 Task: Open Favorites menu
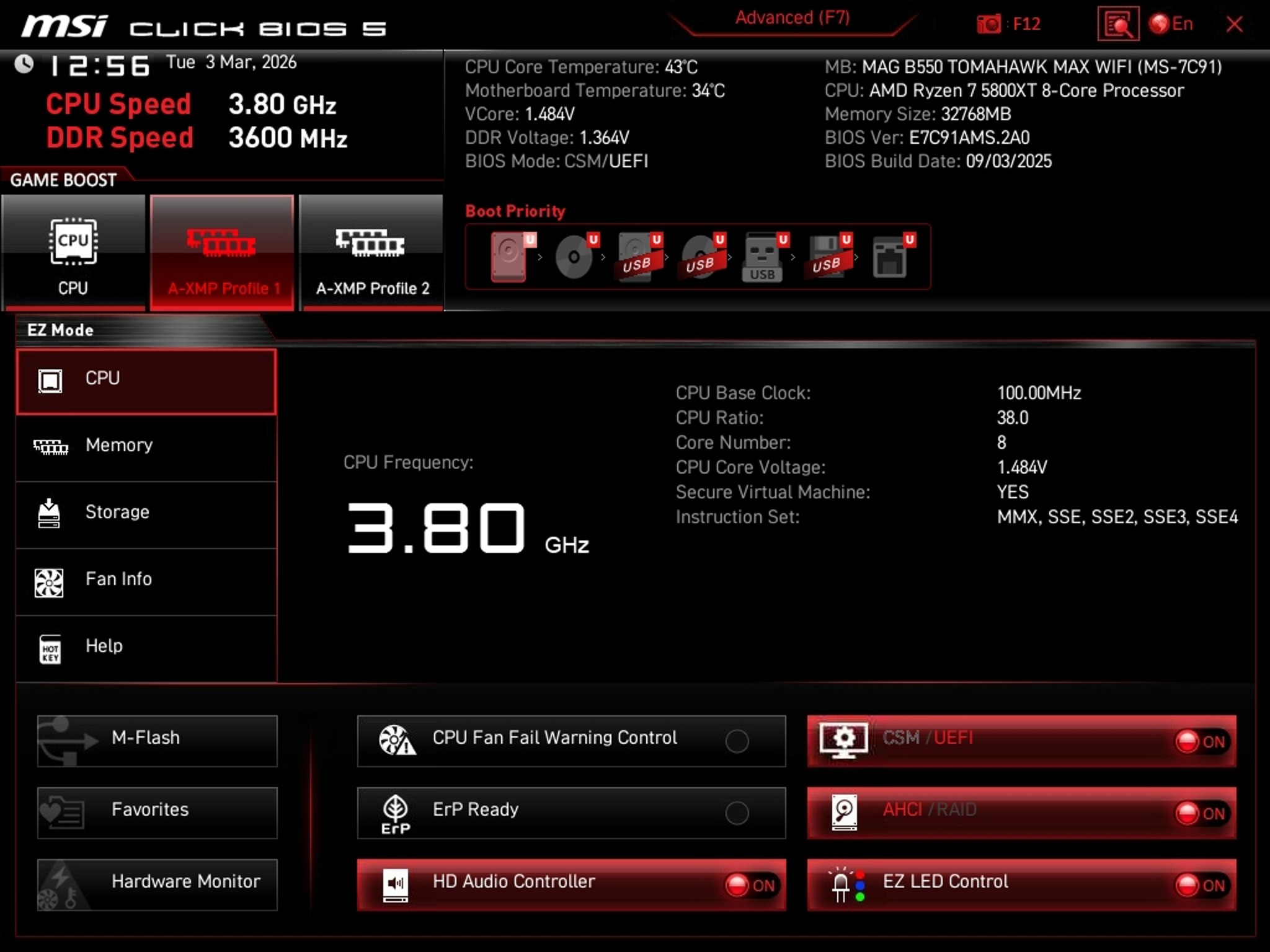158,813
